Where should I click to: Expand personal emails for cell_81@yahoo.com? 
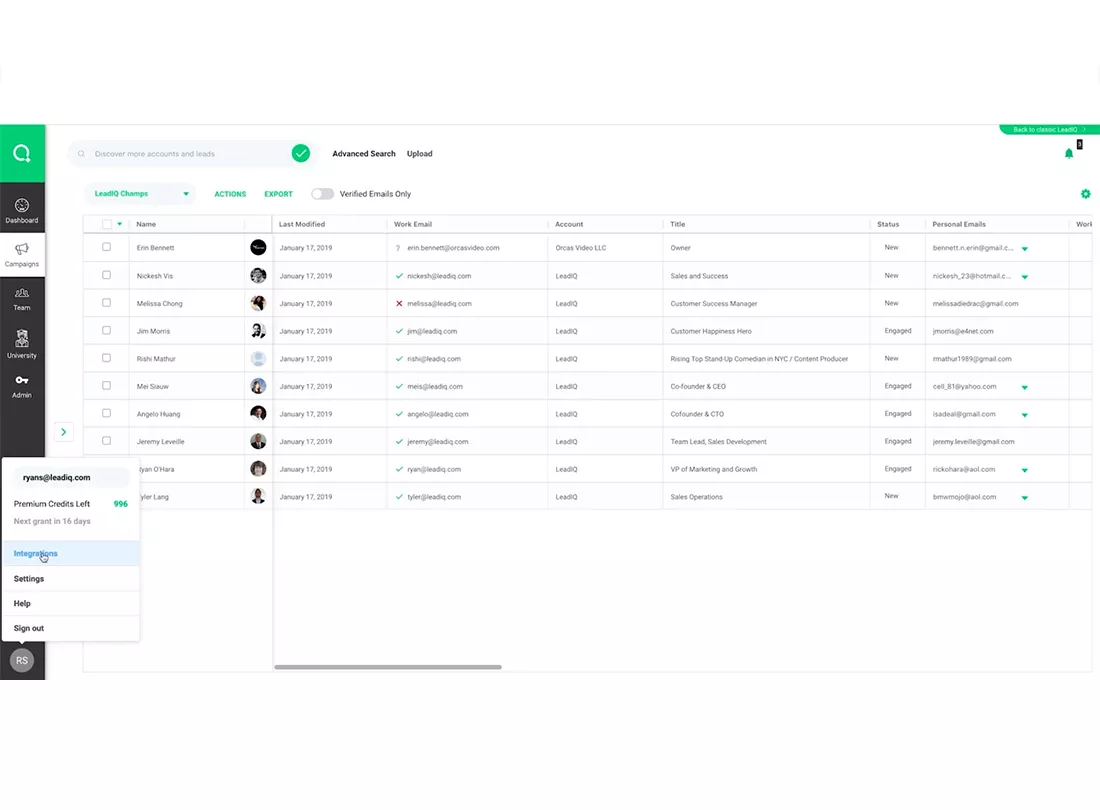coord(1024,387)
